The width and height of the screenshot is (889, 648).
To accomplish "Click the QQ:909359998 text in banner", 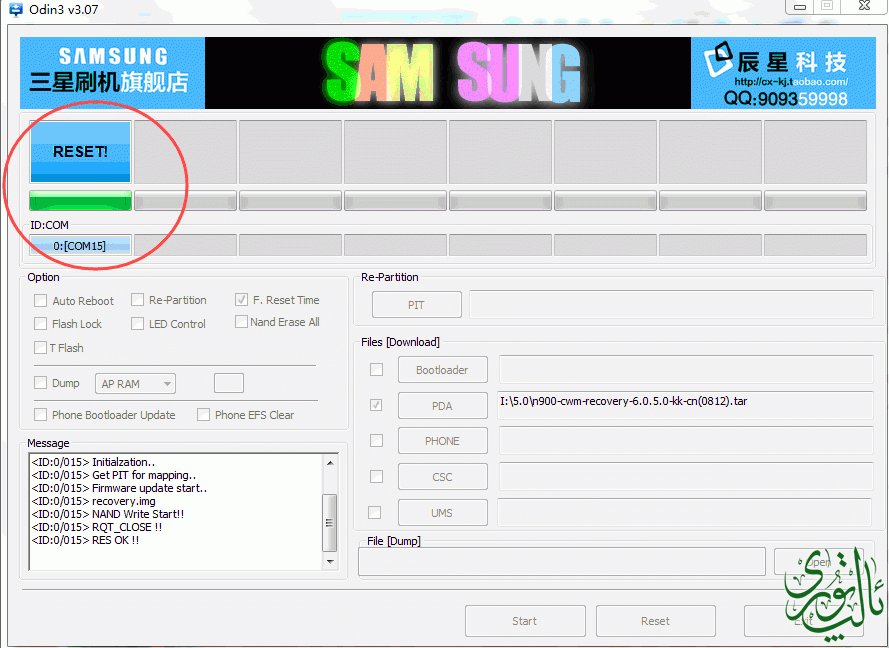I will click(x=786, y=99).
